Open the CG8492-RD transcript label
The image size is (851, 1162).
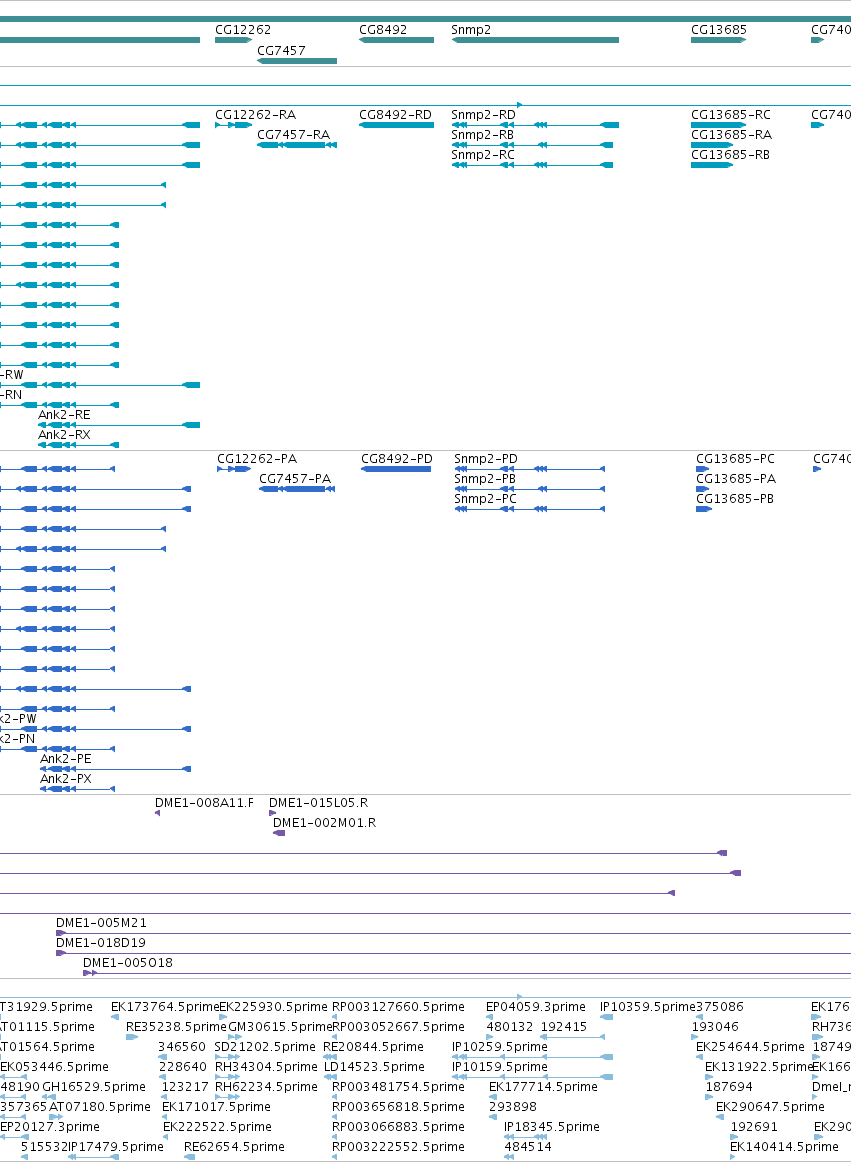(x=395, y=115)
